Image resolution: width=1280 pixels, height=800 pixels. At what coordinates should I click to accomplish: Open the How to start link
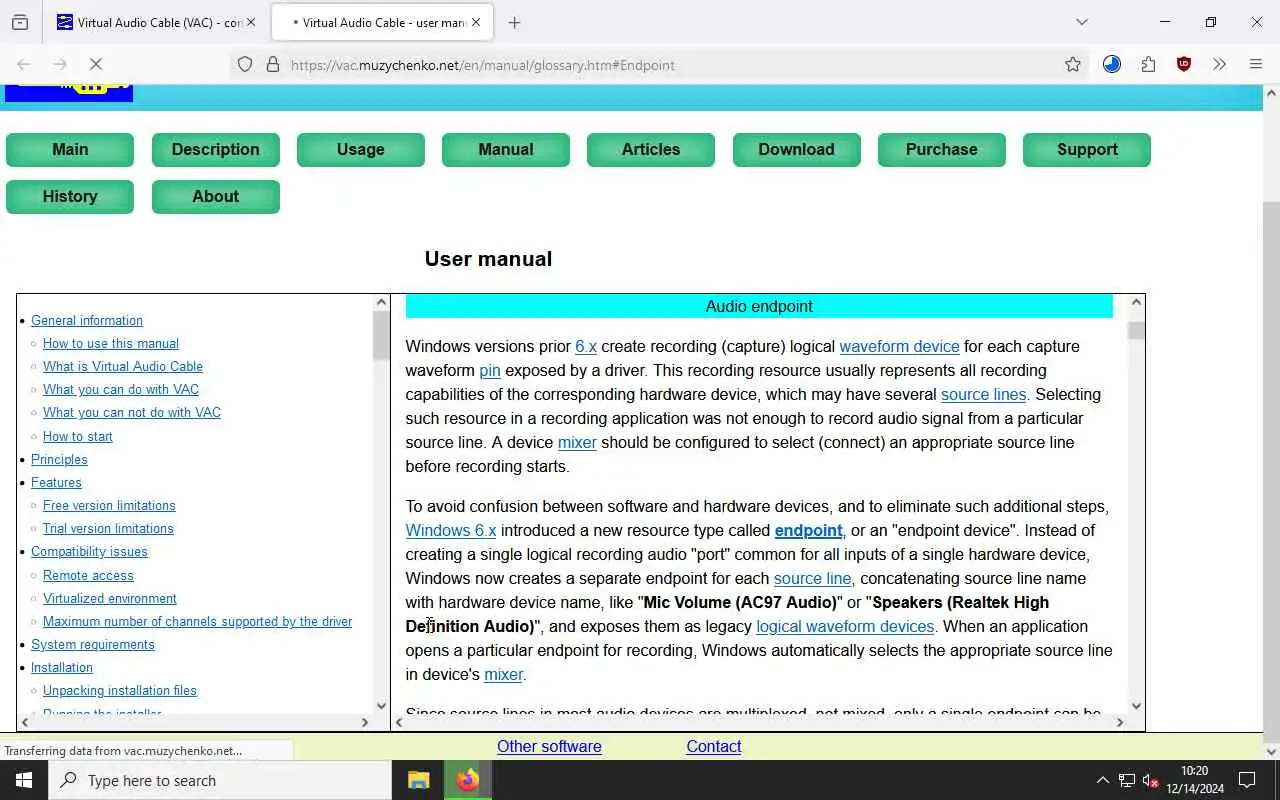78,436
